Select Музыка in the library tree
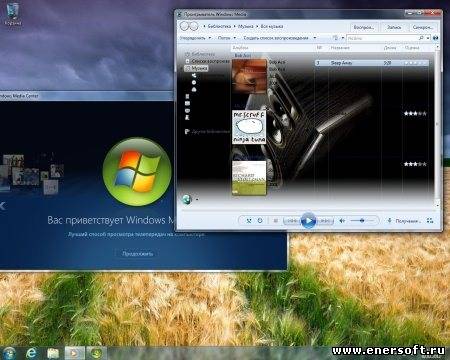The width and height of the screenshot is (450, 360). 199,68
